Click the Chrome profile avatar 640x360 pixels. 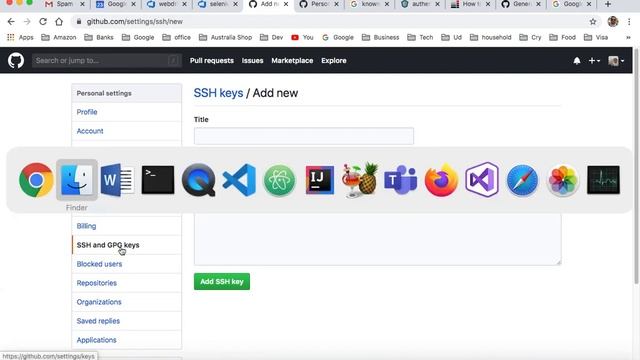[x=613, y=22]
